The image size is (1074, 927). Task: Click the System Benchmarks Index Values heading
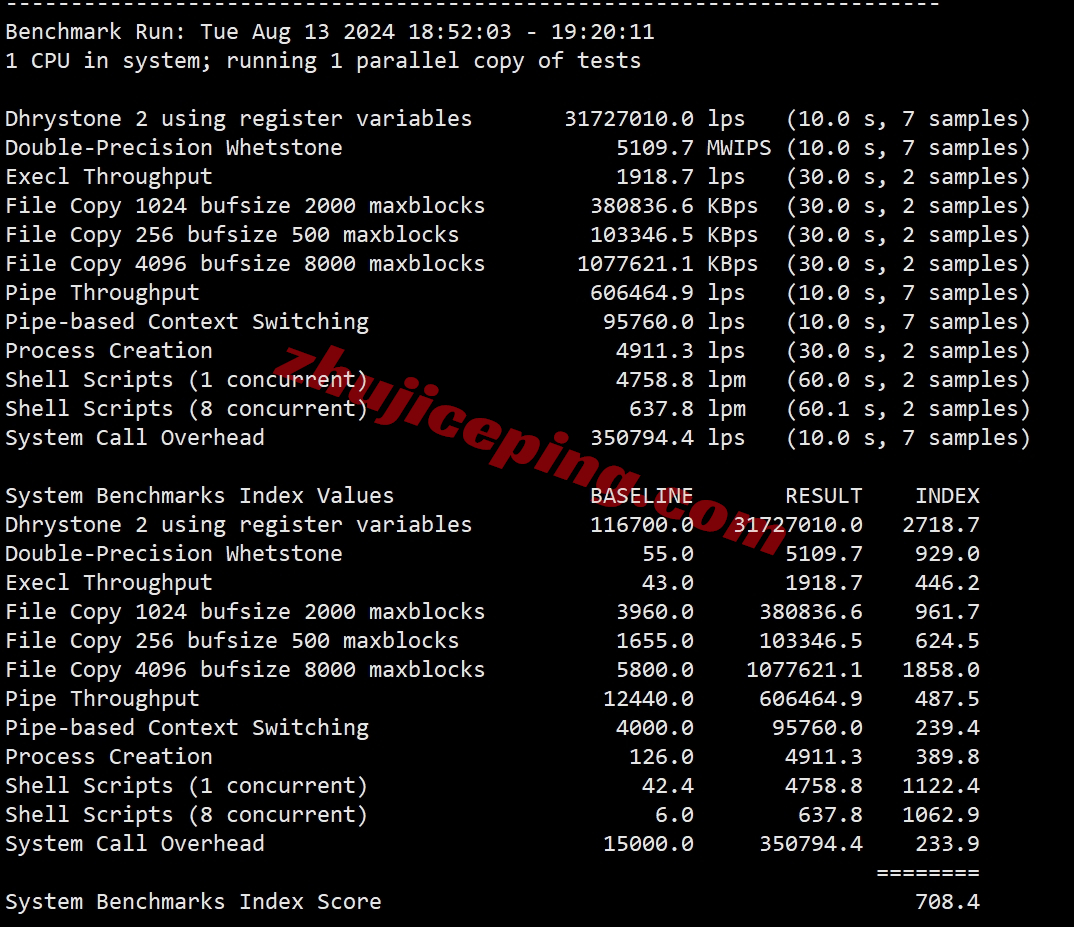tap(199, 496)
